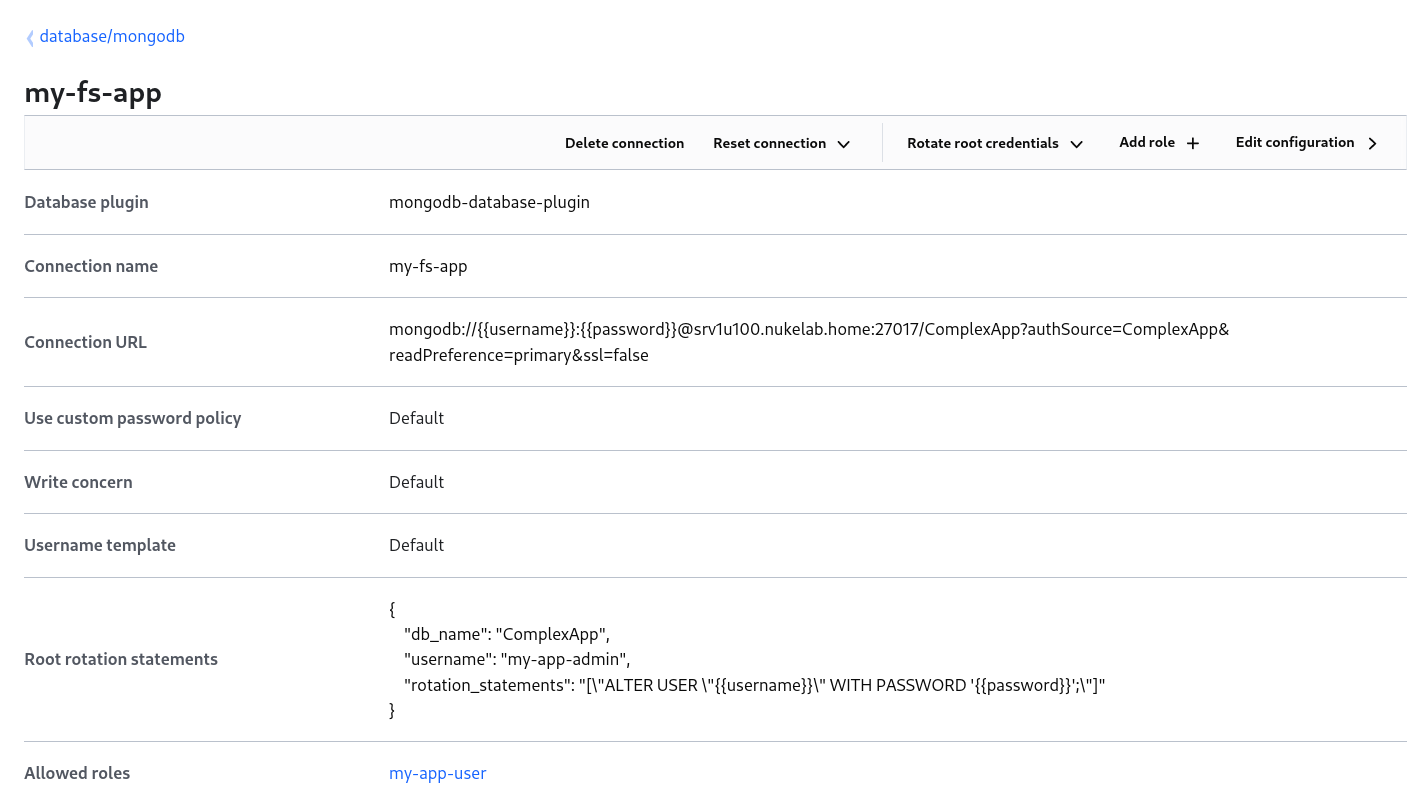Select the mongodb-database-plugin value
Viewport: 1417px width, 793px height.
click(489, 202)
